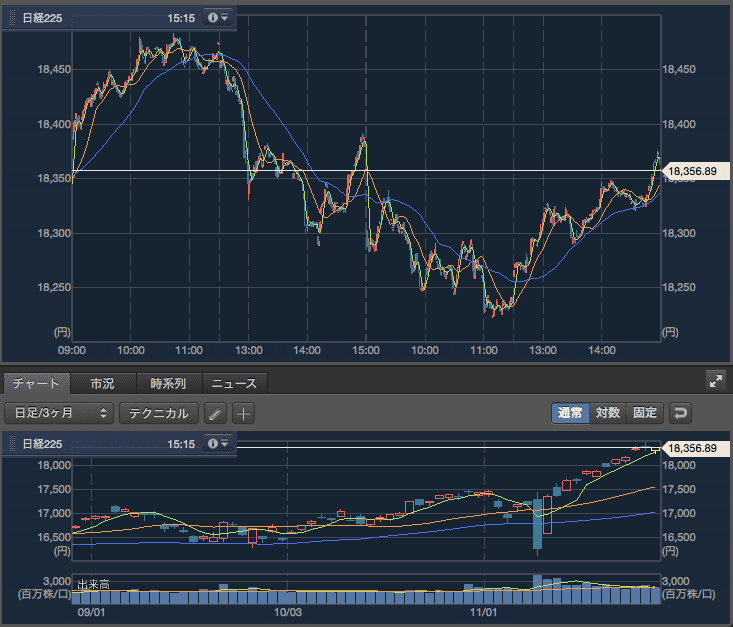Switch scale to 固定 fixed mode
This screenshot has width=733, height=627.
tap(645, 413)
